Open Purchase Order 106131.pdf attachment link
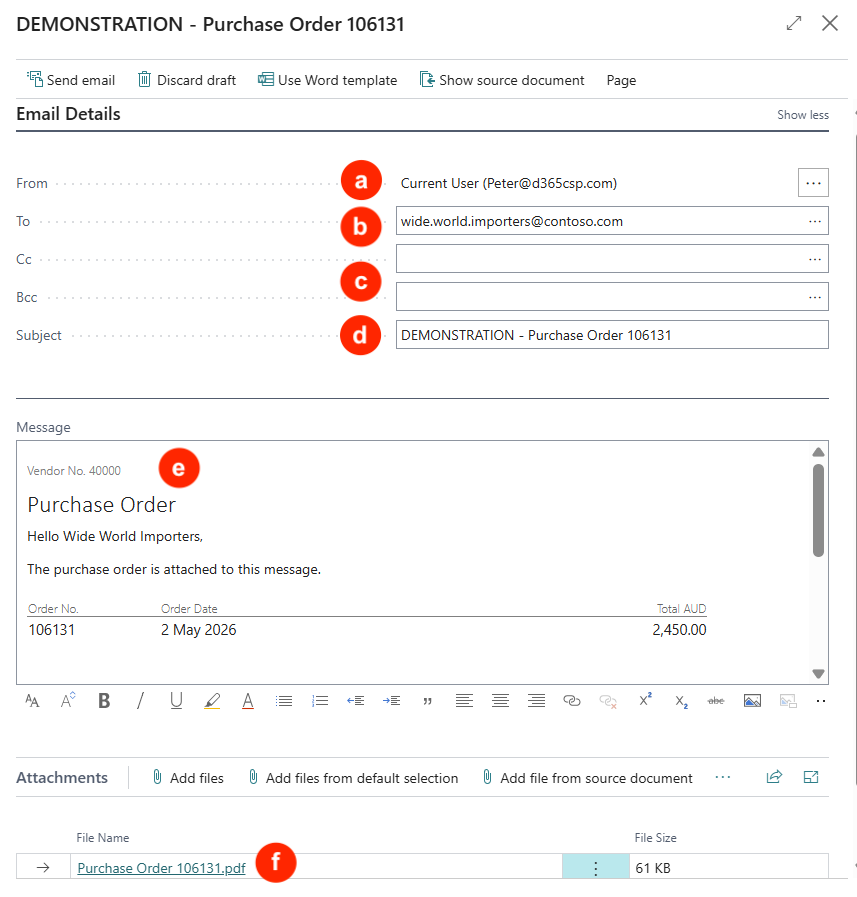This screenshot has height=897, width=857. [x=161, y=868]
